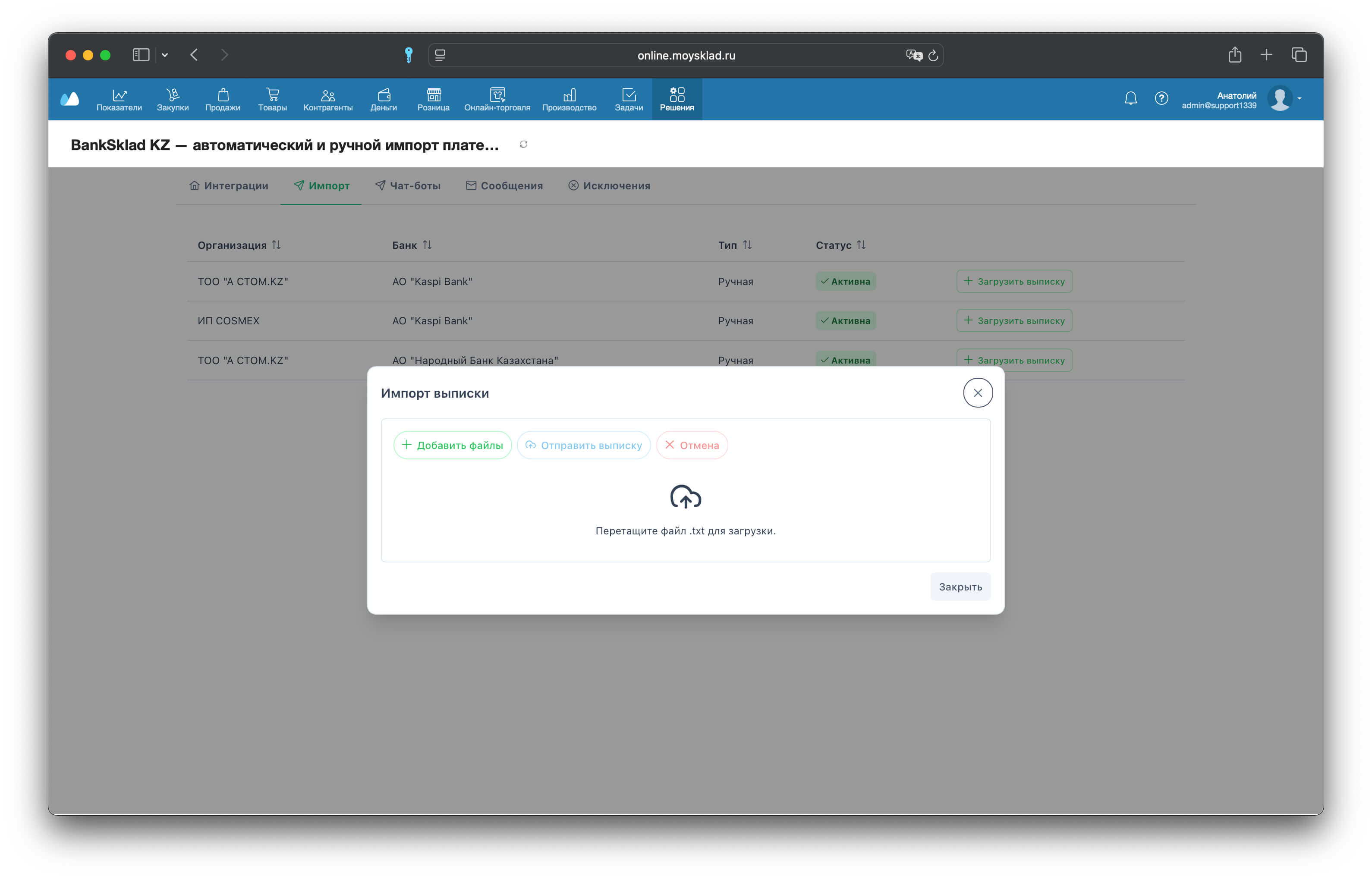
Task: Select the ИП COSMEX organization cell
Action: [228, 321]
